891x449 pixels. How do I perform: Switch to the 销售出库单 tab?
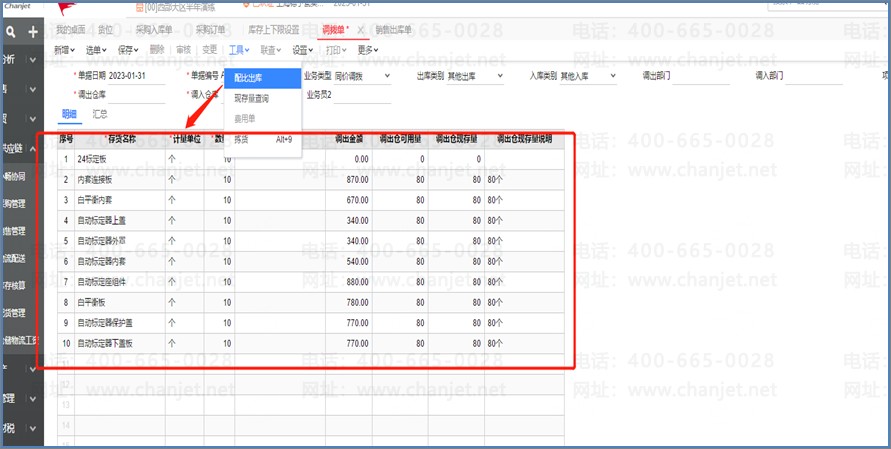[394, 30]
